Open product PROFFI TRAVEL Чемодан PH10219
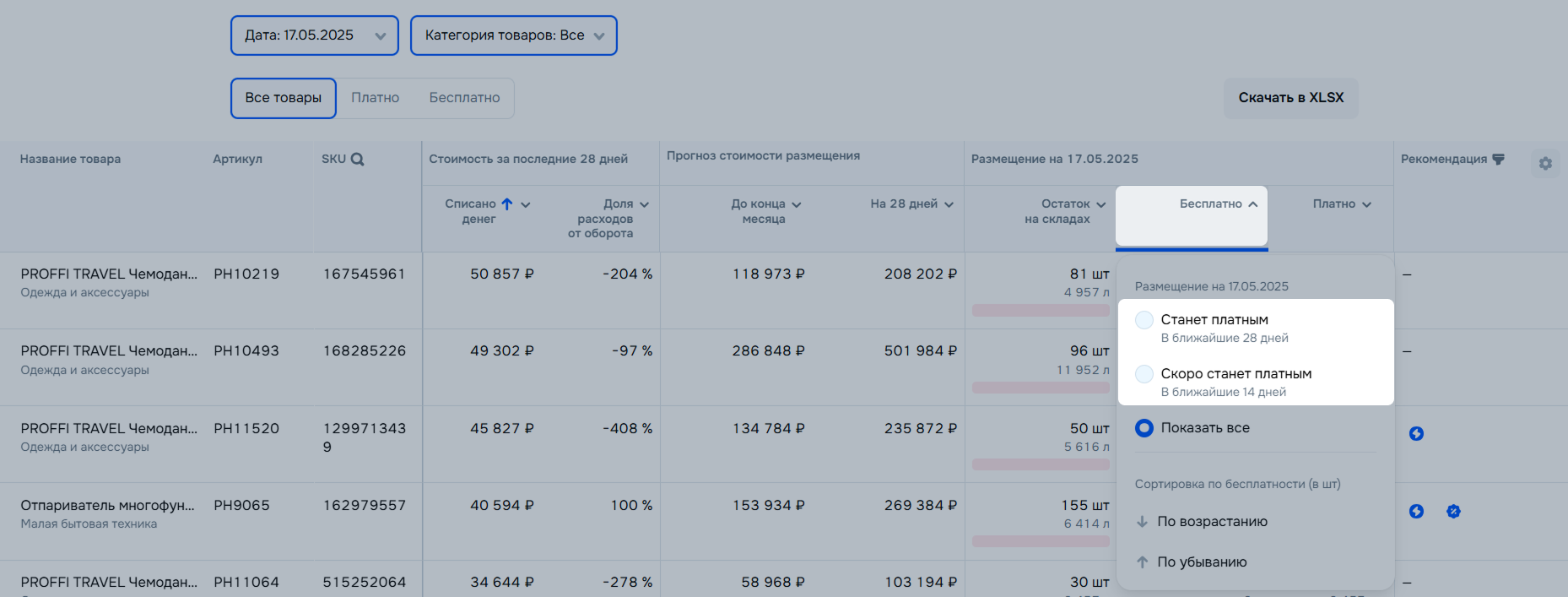 click(109, 274)
